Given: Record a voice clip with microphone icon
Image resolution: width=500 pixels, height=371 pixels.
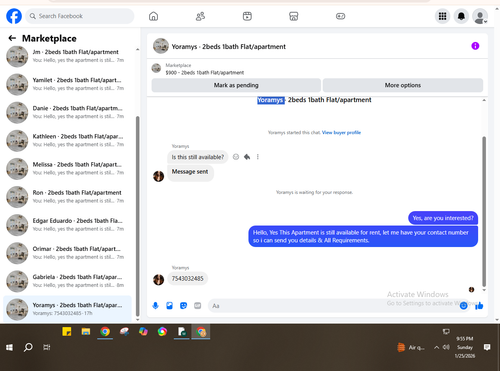Looking at the screenshot, I should click(x=155, y=306).
